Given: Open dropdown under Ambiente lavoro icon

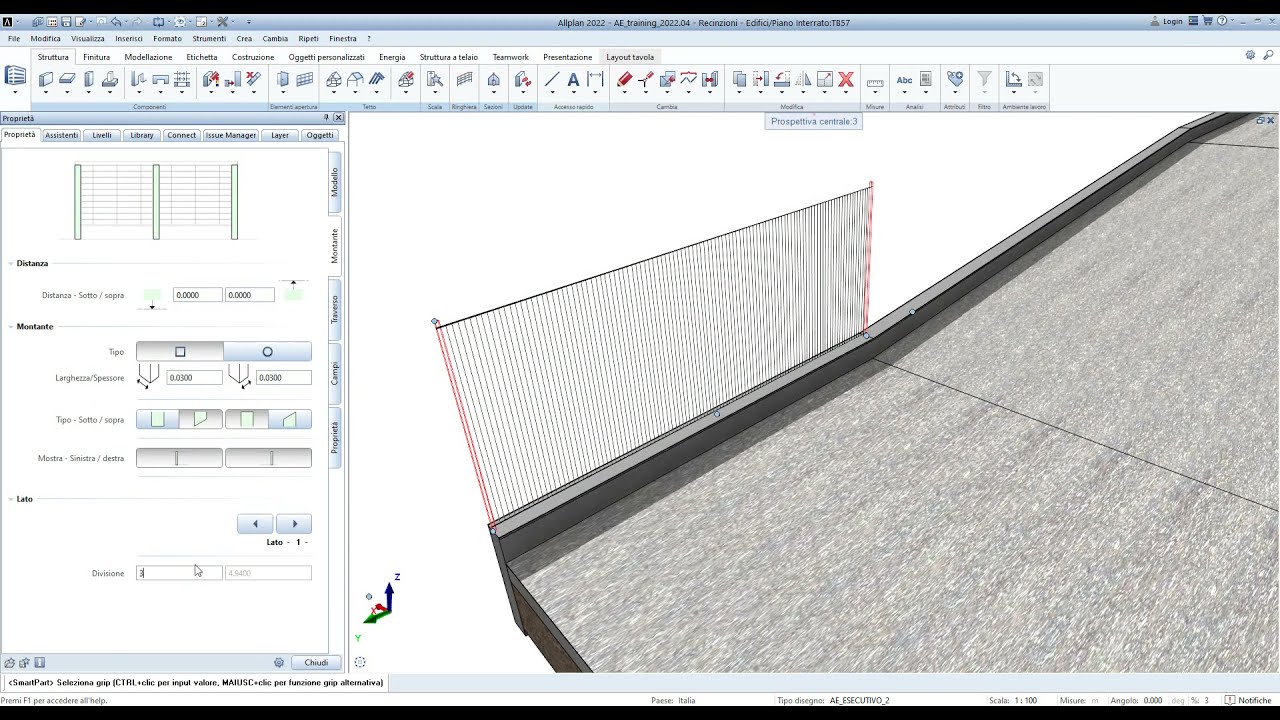Looking at the screenshot, I should [x=1013, y=93].
